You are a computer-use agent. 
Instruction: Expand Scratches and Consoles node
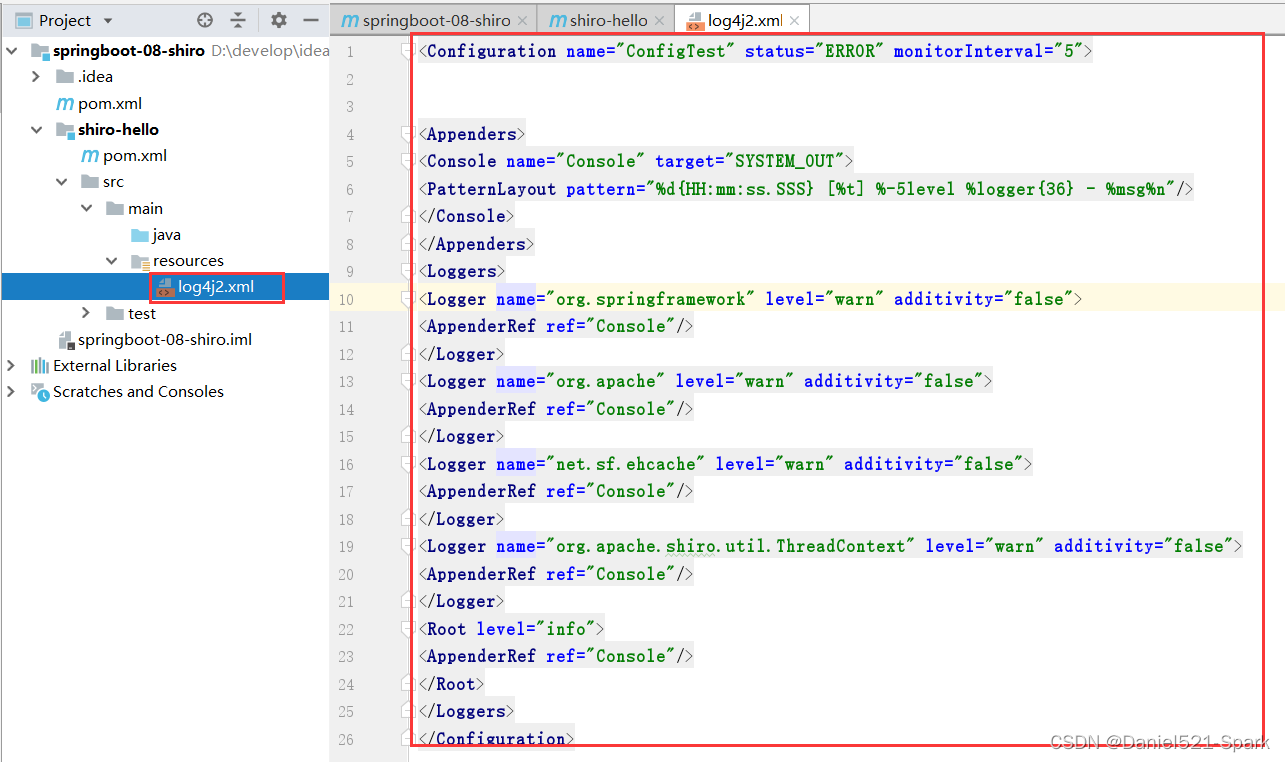coord(11,391)
